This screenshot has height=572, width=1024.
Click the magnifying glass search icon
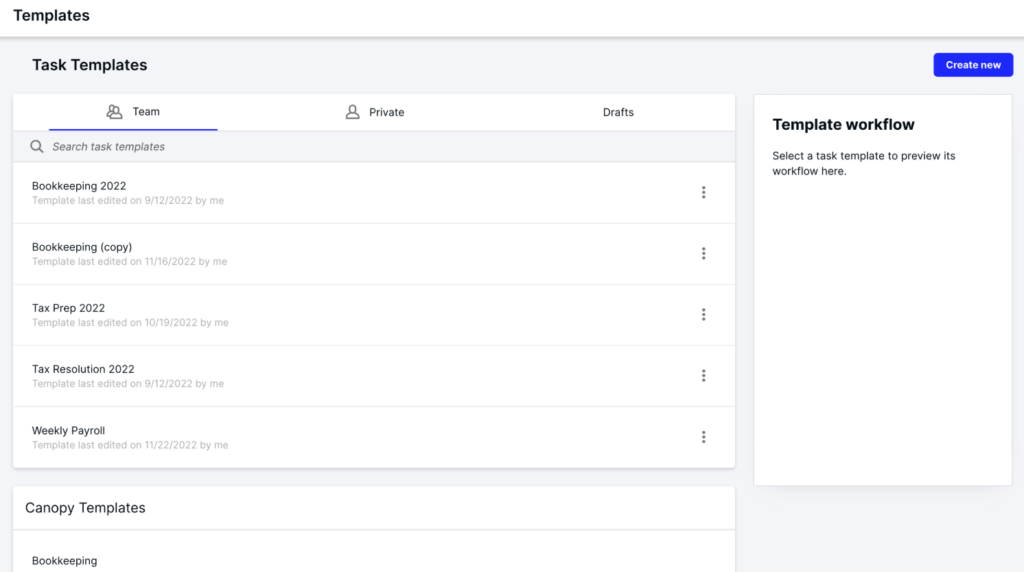point(37,147)
